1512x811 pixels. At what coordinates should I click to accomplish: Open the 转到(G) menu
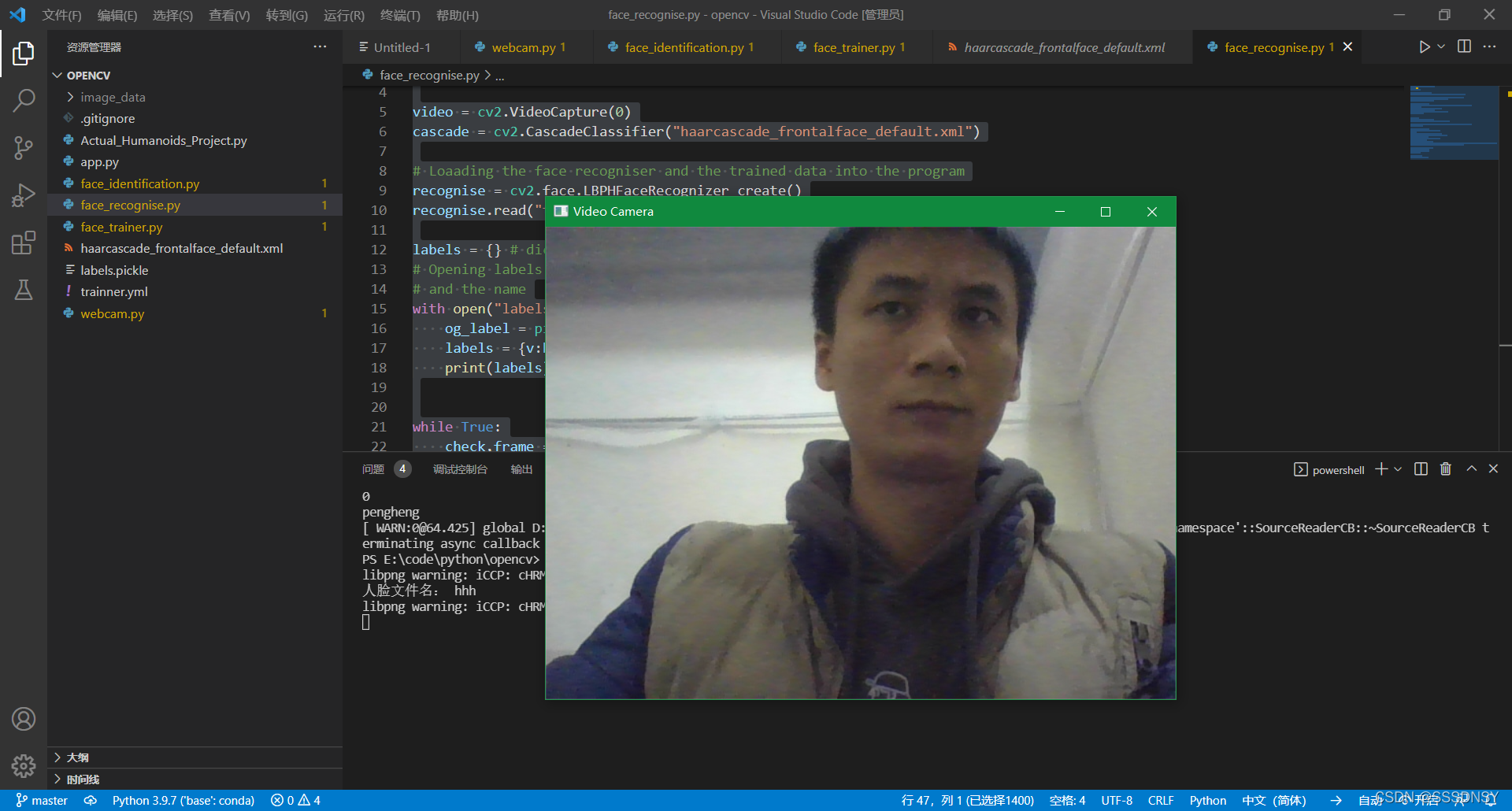pos(287,15)
